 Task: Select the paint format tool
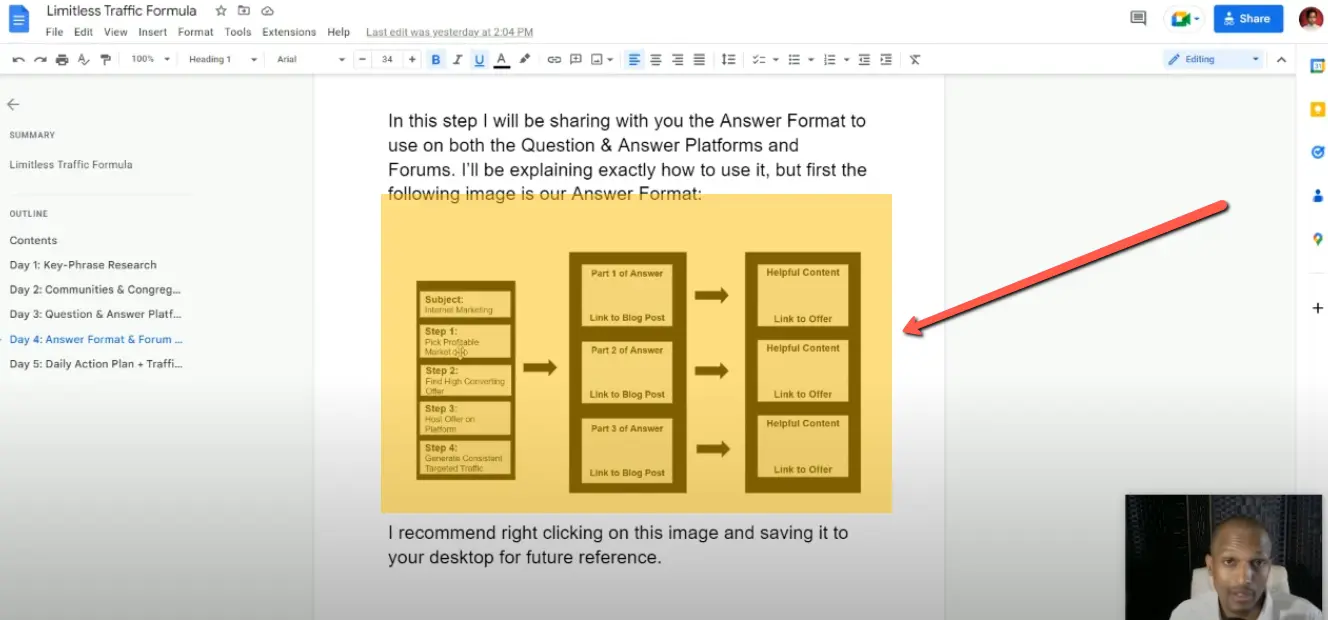coord(105,59)
